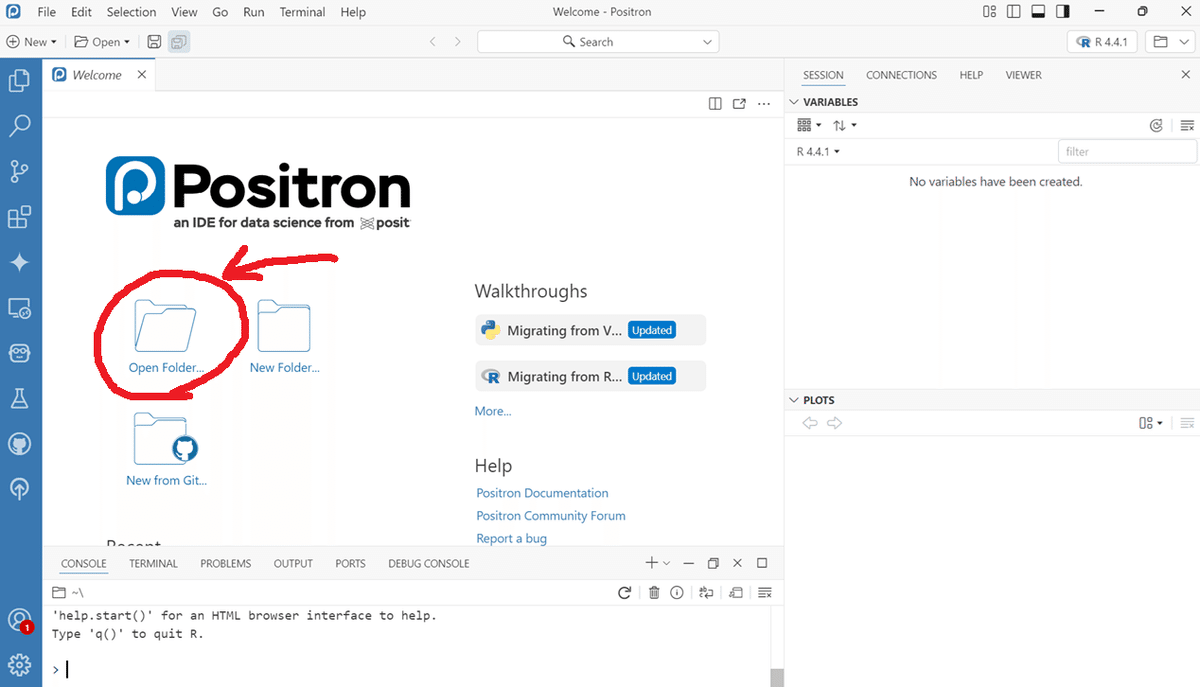Toggle the bottom panel visibility
Screen dimensions: 1200x687
coord(1037,11)
